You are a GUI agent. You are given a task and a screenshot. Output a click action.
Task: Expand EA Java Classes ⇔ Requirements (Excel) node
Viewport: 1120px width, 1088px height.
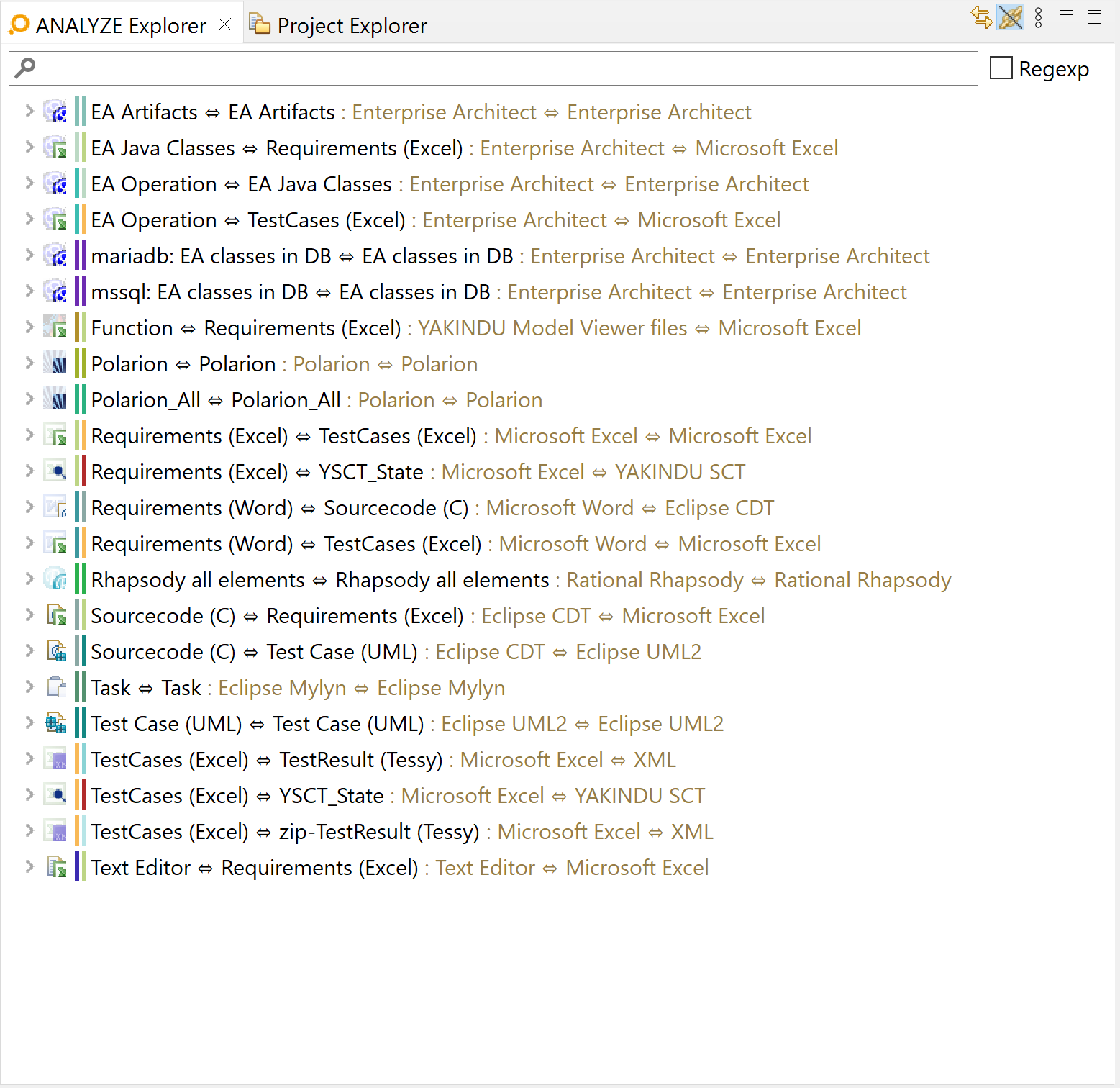pyautogui.click(x=29, y=147)
